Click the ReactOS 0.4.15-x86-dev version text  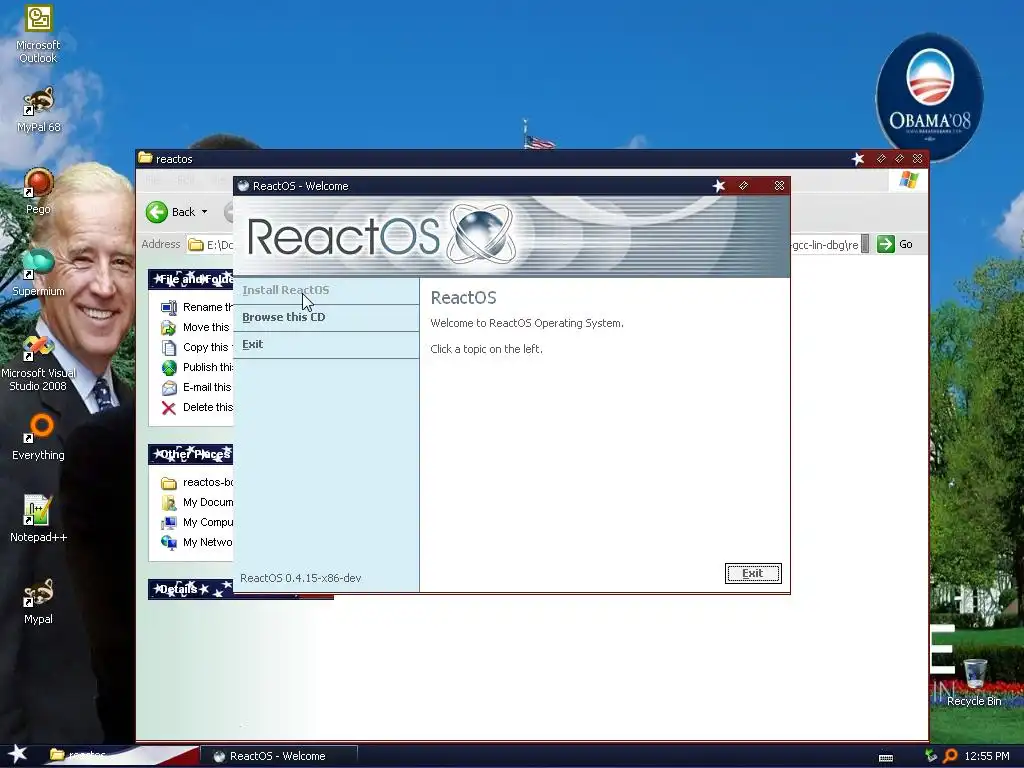[x=300, y=578]
